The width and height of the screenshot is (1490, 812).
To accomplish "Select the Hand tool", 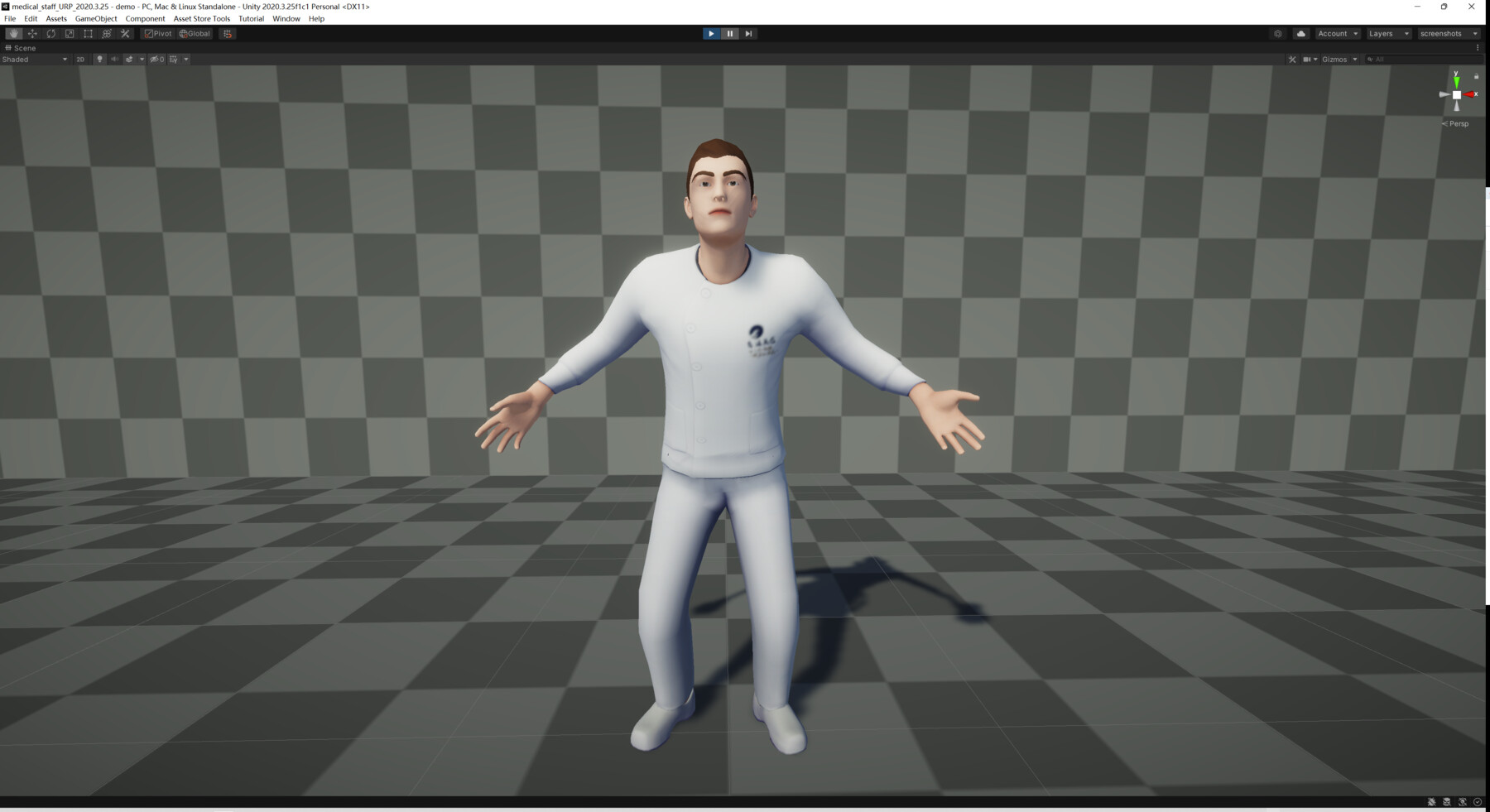I will click(14, 34).
